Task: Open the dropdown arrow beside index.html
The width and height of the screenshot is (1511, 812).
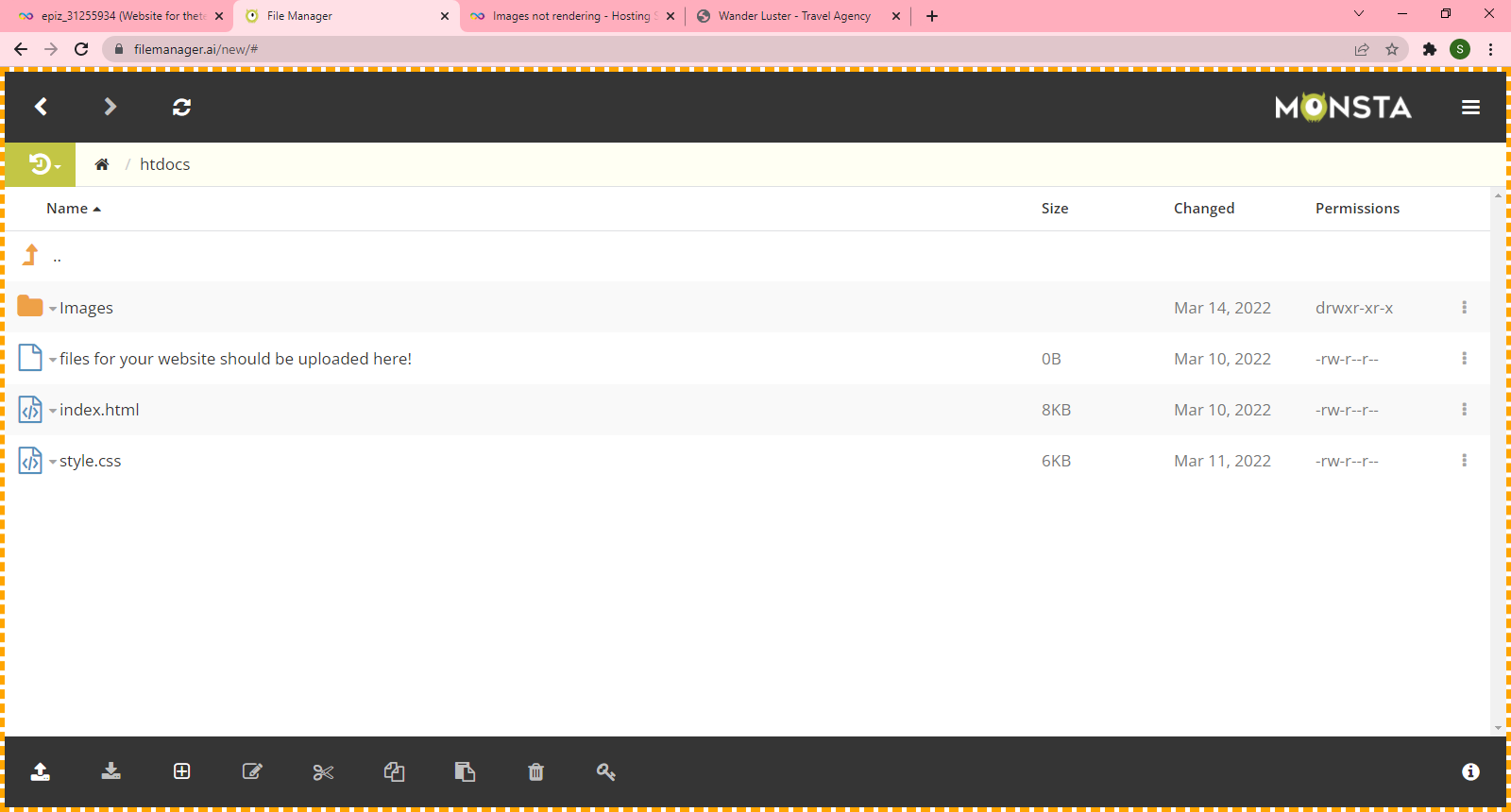Action: [x=53, y=411]
